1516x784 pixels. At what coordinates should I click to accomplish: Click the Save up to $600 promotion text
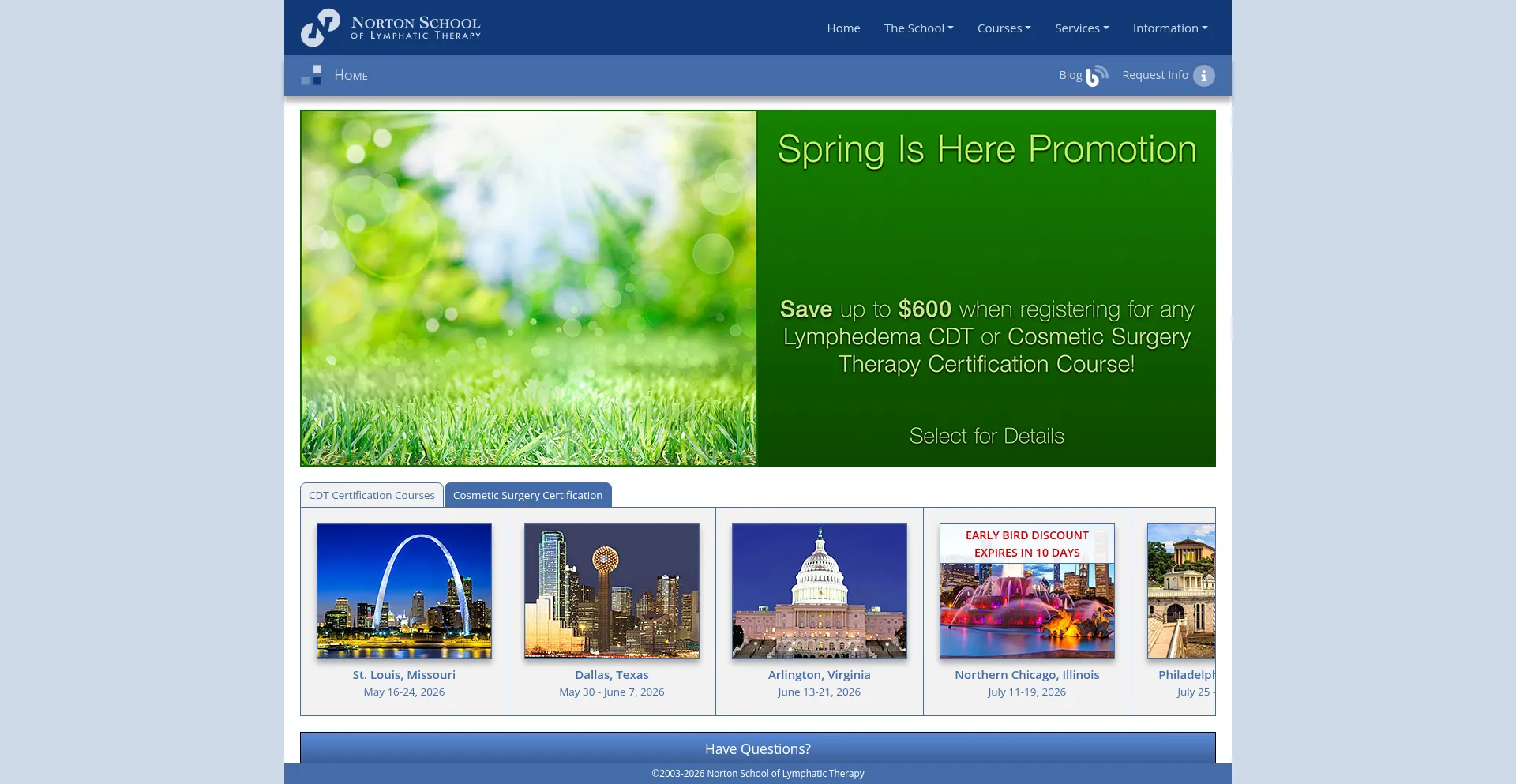tap(987, 336)
